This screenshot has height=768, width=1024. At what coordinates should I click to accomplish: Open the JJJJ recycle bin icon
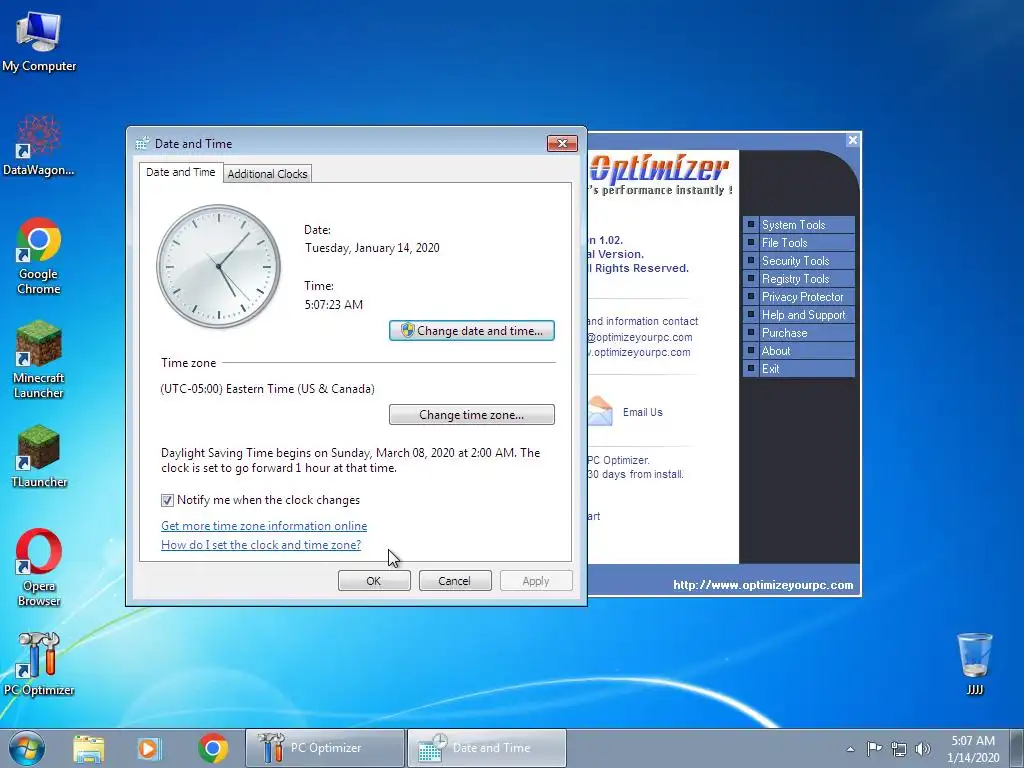coord(974,664)
